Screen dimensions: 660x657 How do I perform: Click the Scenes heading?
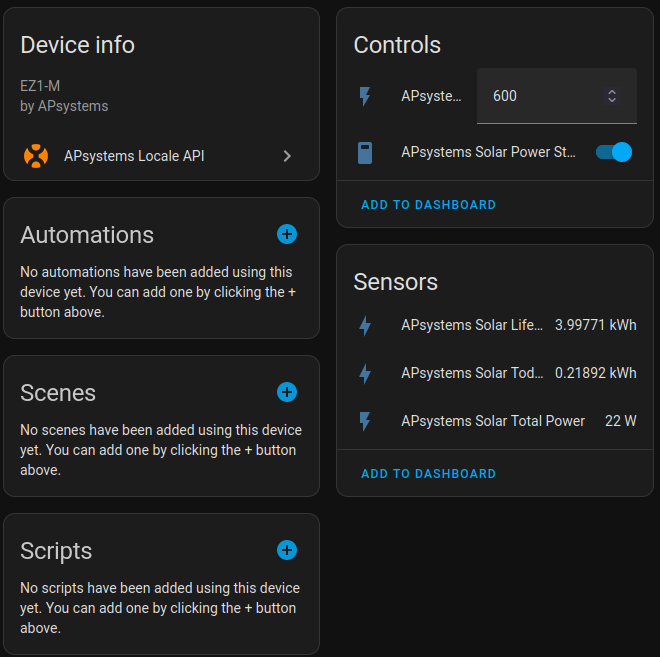[58, 393]
